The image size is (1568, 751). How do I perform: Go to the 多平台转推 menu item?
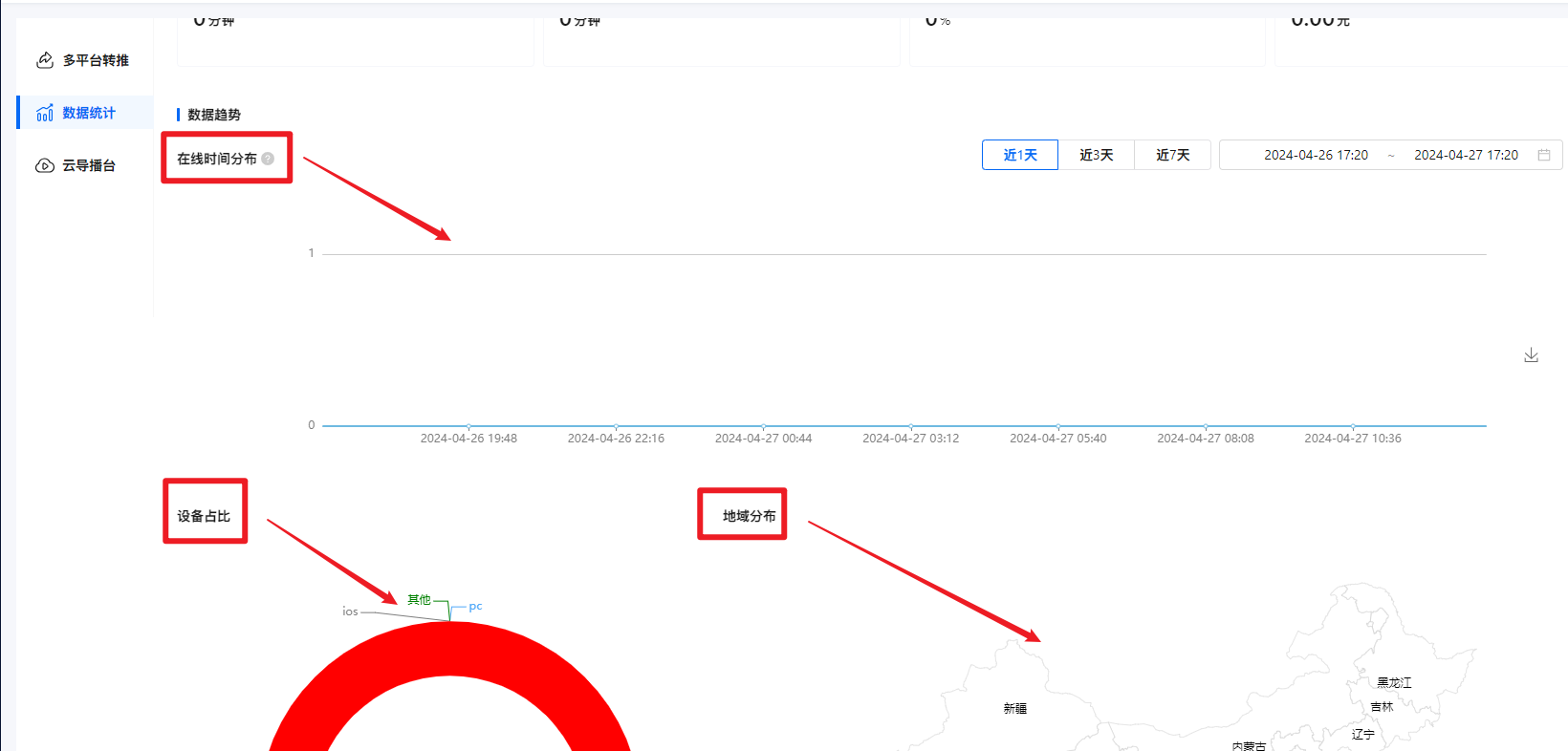[96, 60]
